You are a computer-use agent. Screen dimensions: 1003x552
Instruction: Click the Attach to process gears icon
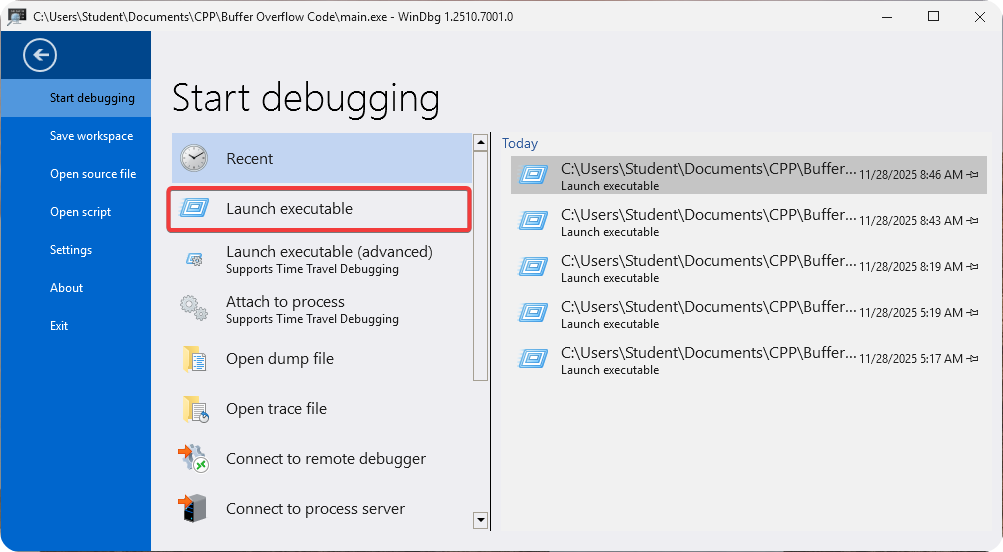point(194,309)
